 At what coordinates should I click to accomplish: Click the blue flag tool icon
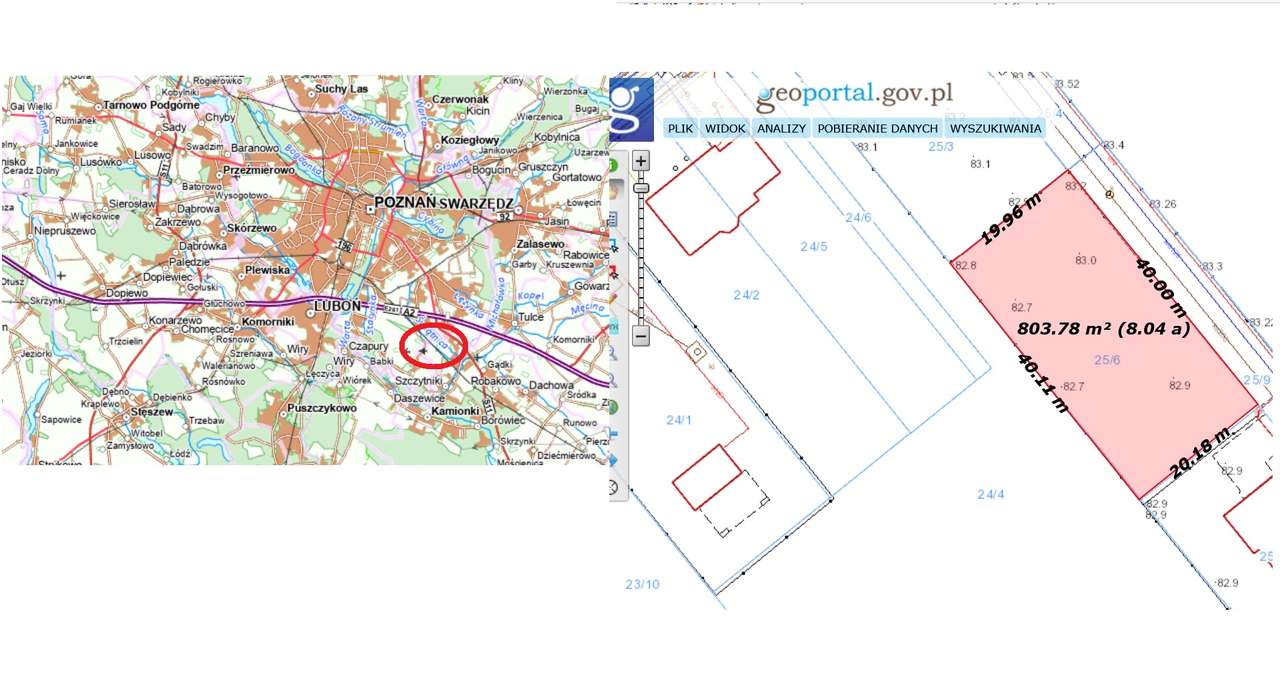[x=614, y=246]
